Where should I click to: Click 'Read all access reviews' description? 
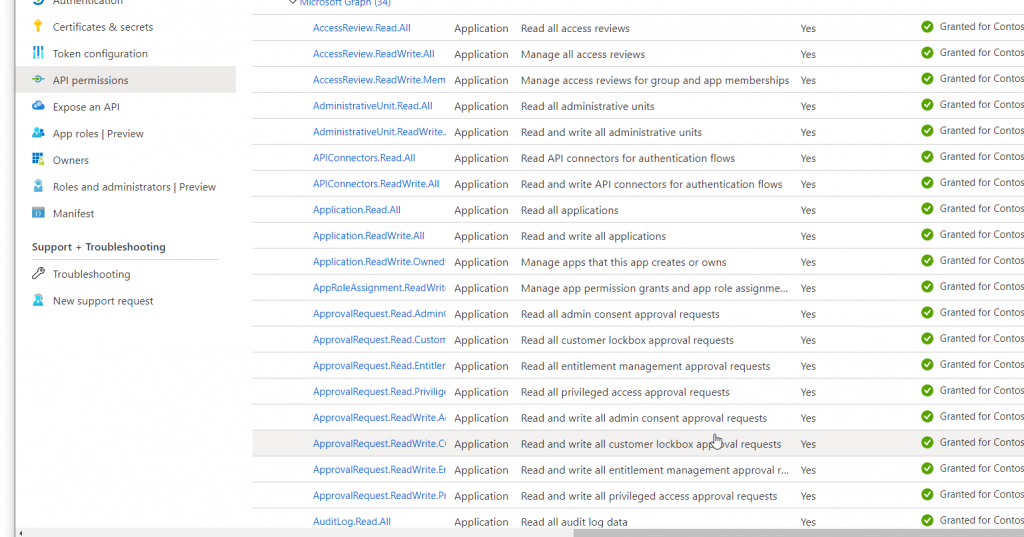pyautogui.click(x=575, y=28)
